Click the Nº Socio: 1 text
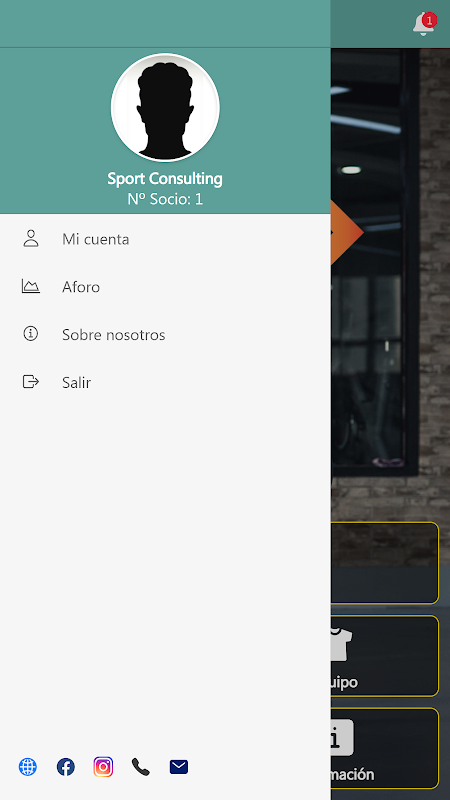This screenshot has height=800, width=450. tap(165, 199)
